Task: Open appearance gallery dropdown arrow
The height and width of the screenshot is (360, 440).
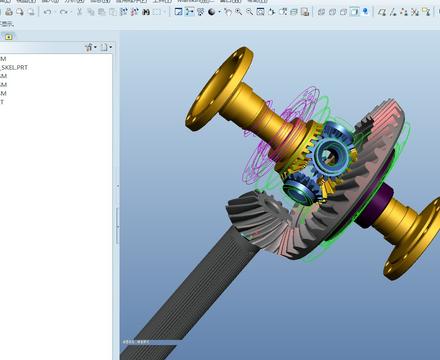Action: (x=219, y=12)
